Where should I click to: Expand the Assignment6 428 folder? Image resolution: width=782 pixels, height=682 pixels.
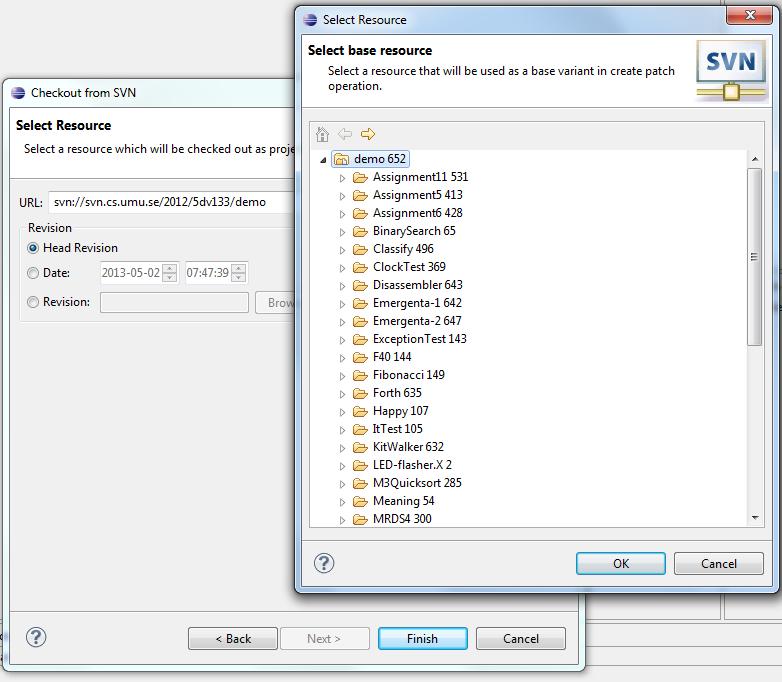(x=342, y=214)
